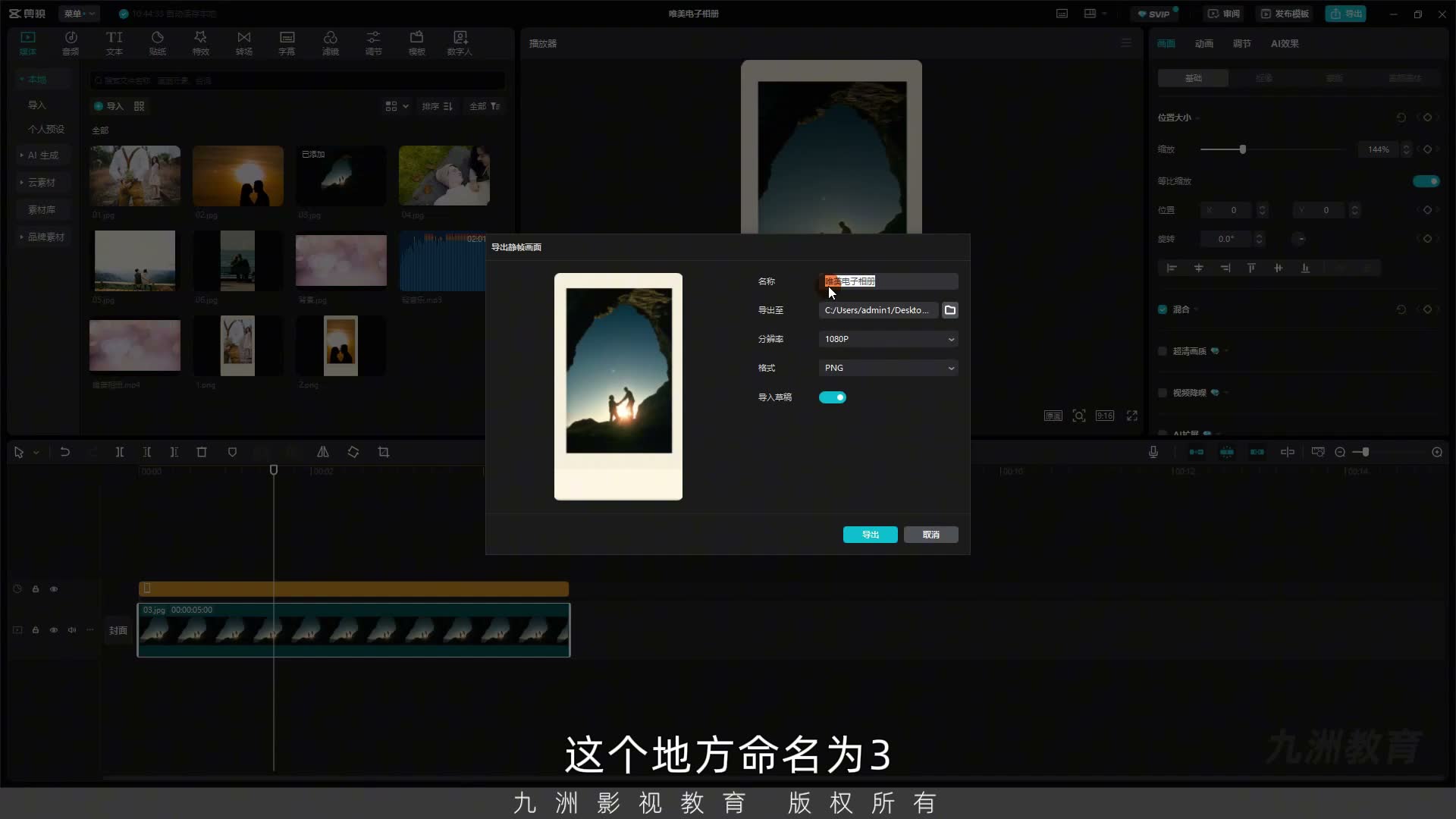
Task: Open the Adjust (调节) tool icon
Action: click(x=374, y=43)
